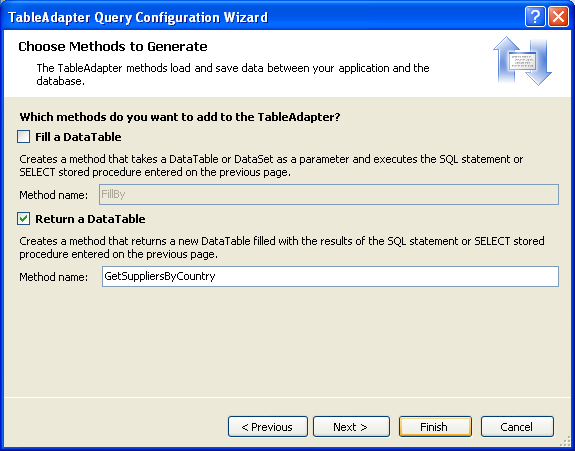
Task: Close the TableAdapter Query Configuration Wizard
Action: coord(558,17)
